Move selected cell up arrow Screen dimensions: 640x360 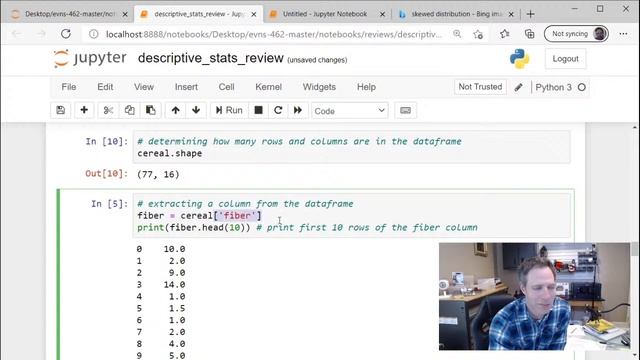coord(176,110)
